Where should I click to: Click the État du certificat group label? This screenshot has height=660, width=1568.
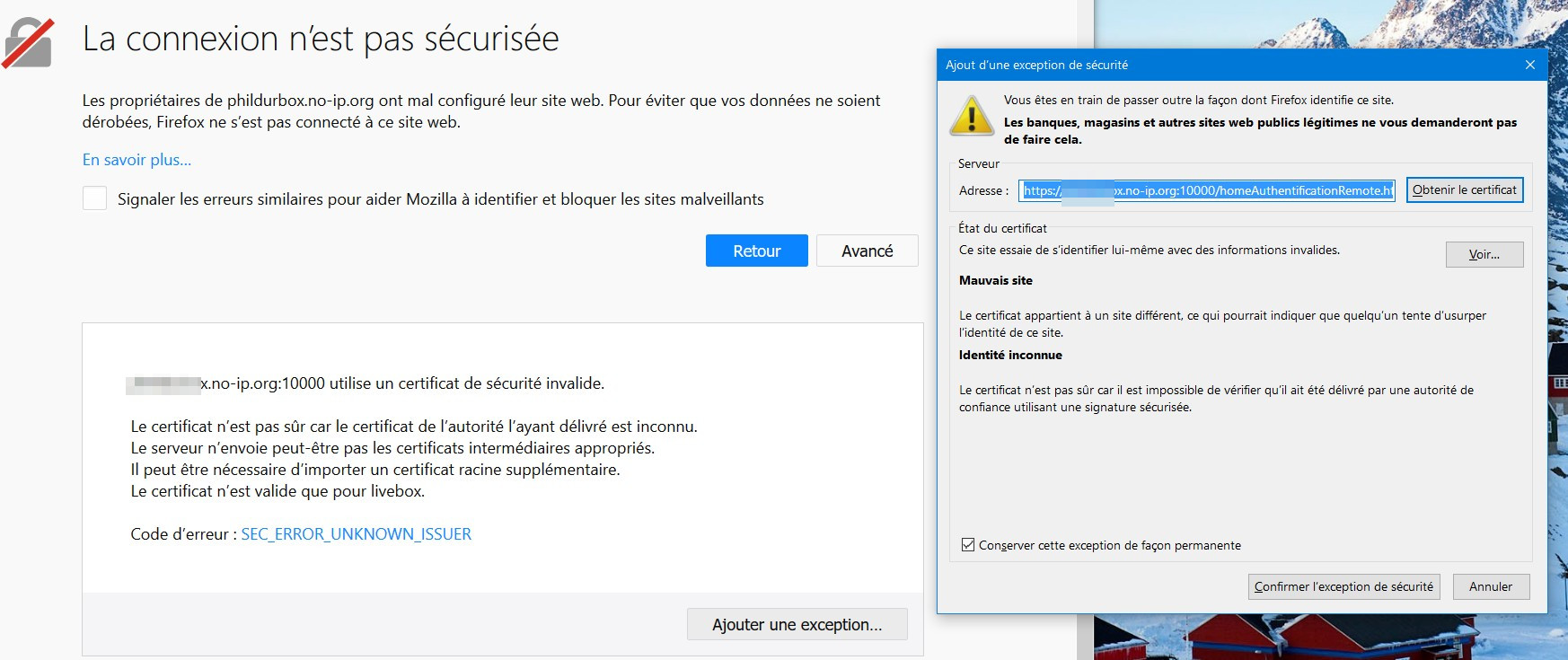point(1002,228)
